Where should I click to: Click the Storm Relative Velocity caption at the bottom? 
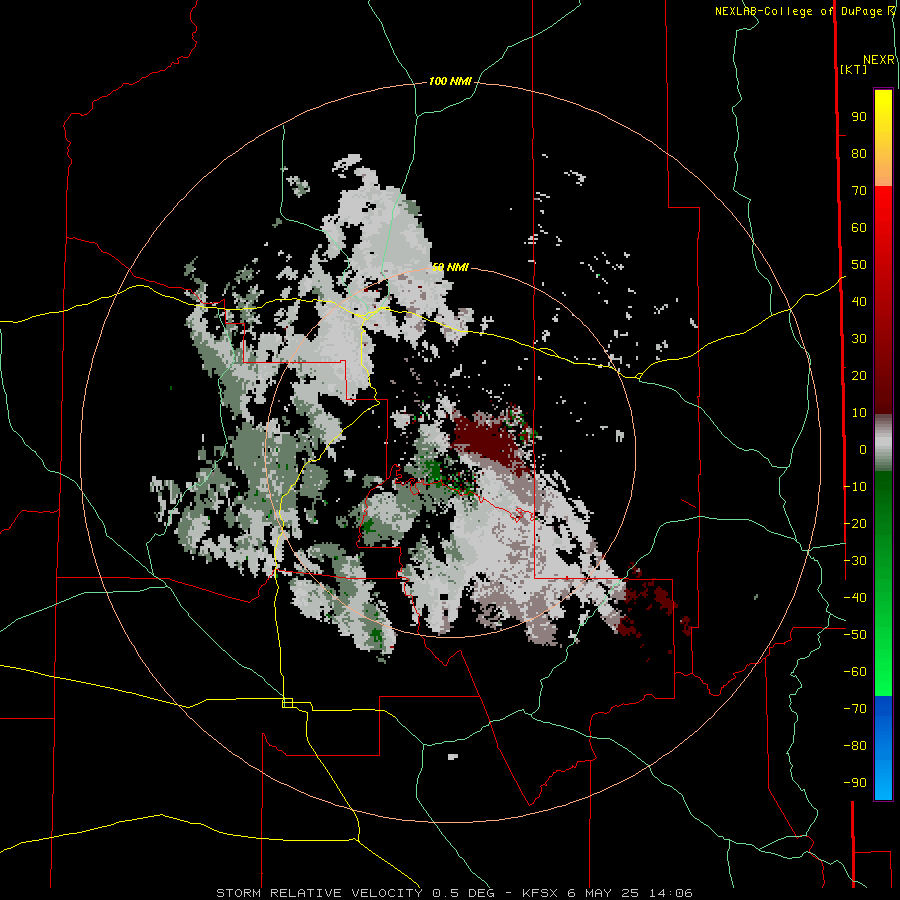[x=454, y=893]
